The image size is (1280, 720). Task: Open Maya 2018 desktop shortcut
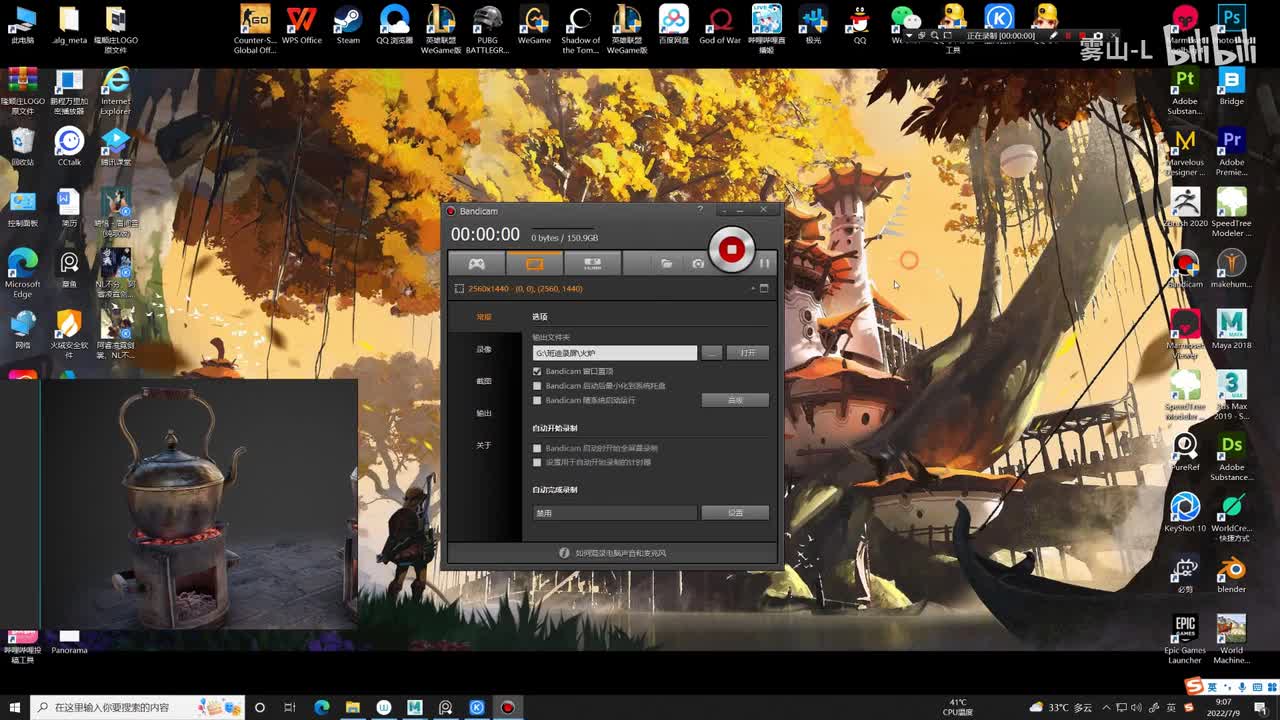click(1232, 330)
